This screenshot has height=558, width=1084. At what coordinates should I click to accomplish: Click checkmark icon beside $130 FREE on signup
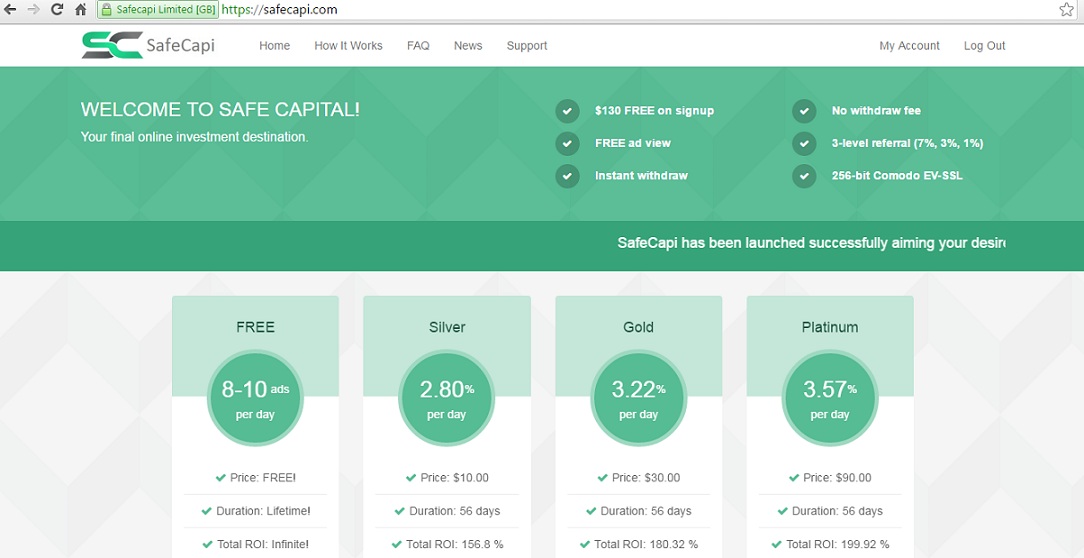[x=567, y=111]
